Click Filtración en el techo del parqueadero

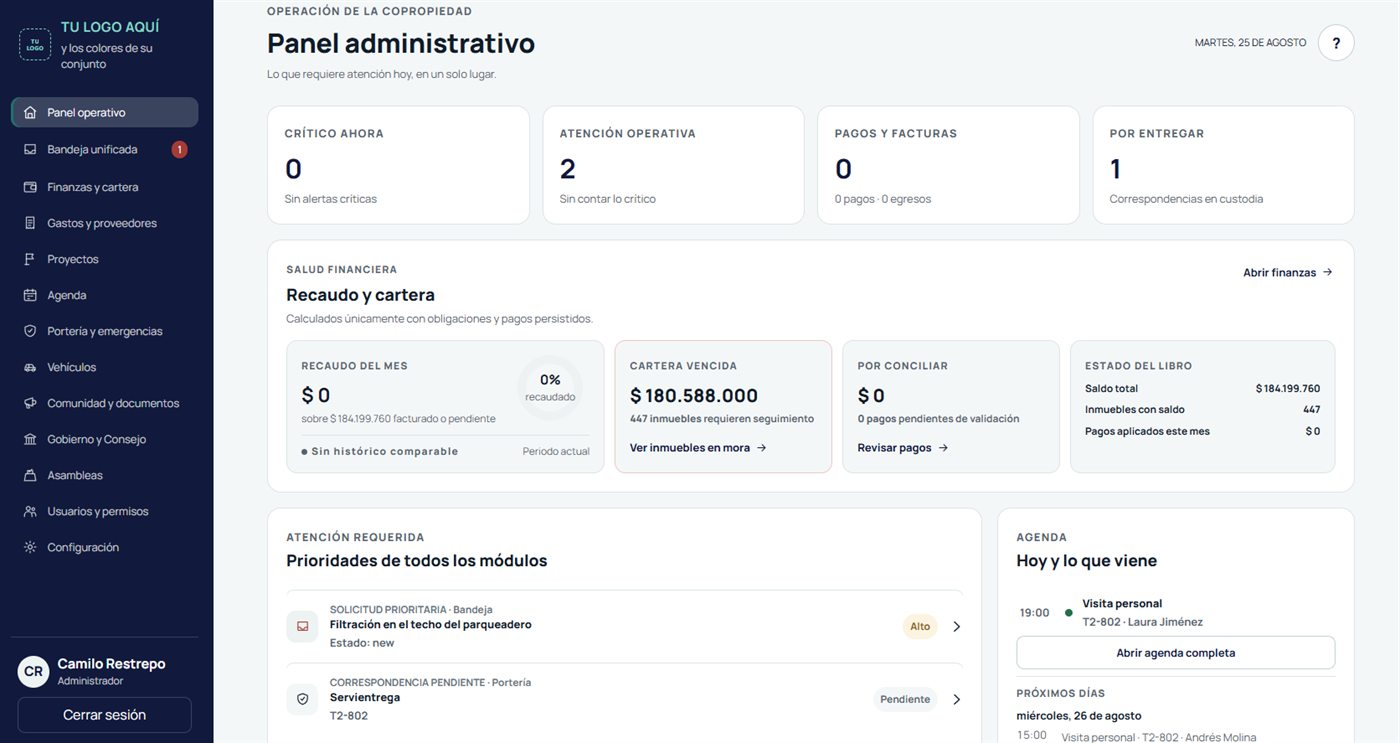point(430,624)
